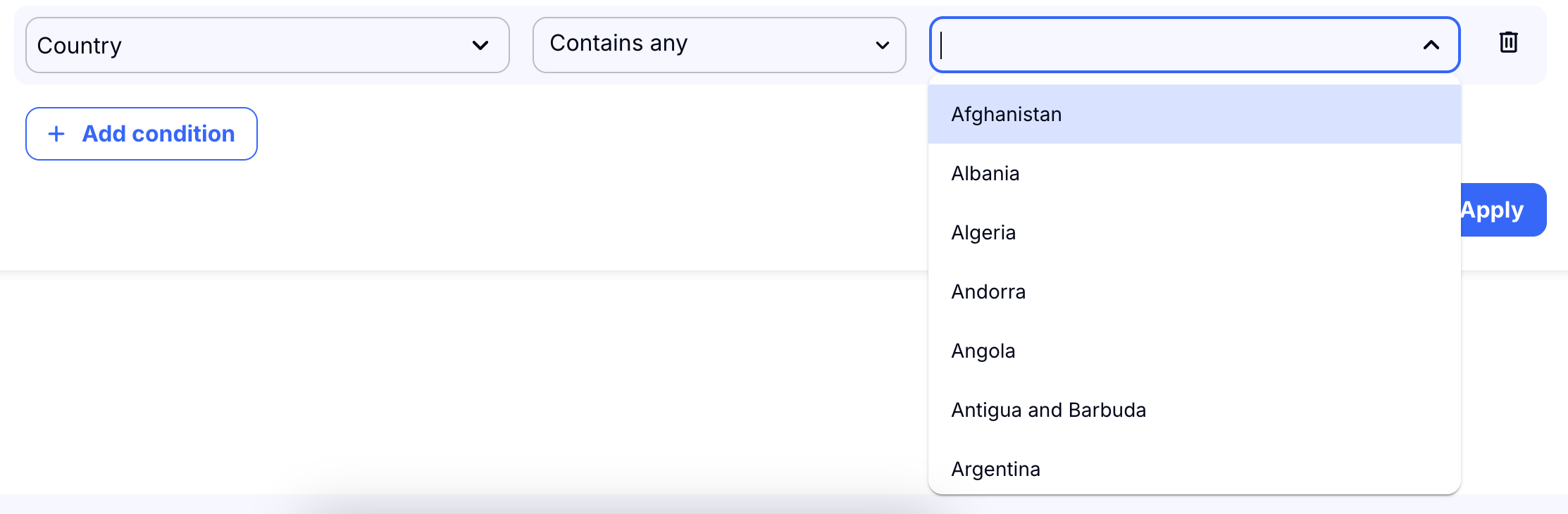1568x514 pixels.
Task: Collapse the country list with the up chevron
Action: pos(1431,46)
